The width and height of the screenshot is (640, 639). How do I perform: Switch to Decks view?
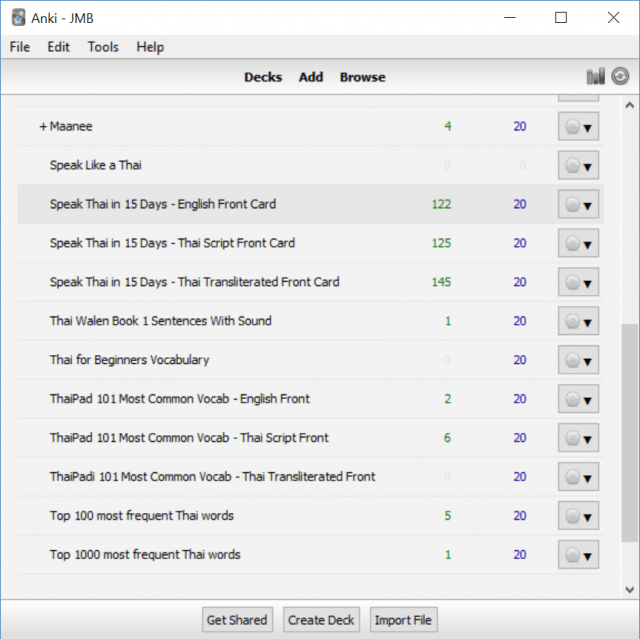(263, 77)
